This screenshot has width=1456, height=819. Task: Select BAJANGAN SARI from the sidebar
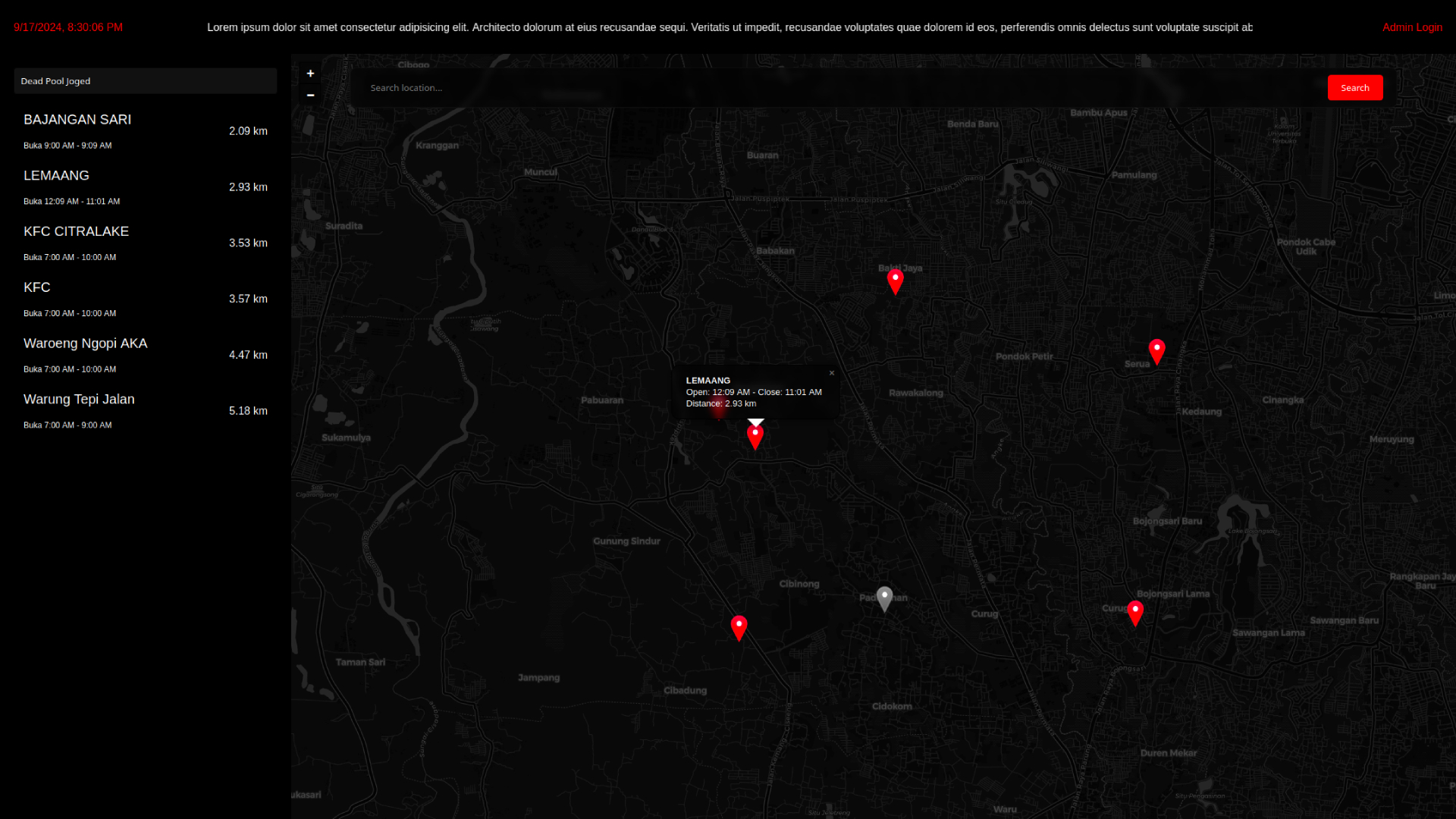144,130
